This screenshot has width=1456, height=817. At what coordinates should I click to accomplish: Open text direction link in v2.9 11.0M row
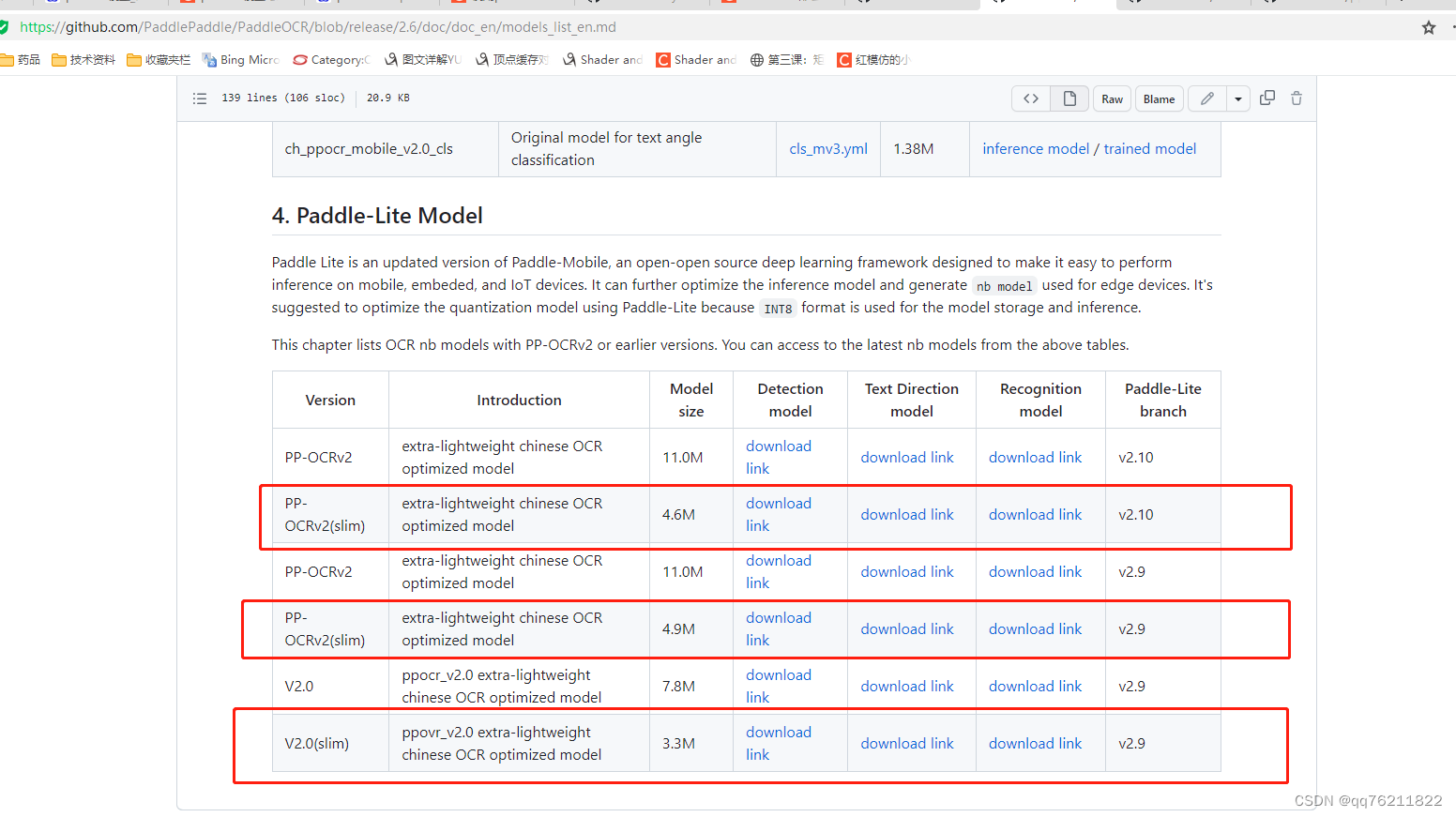(907, 572)
